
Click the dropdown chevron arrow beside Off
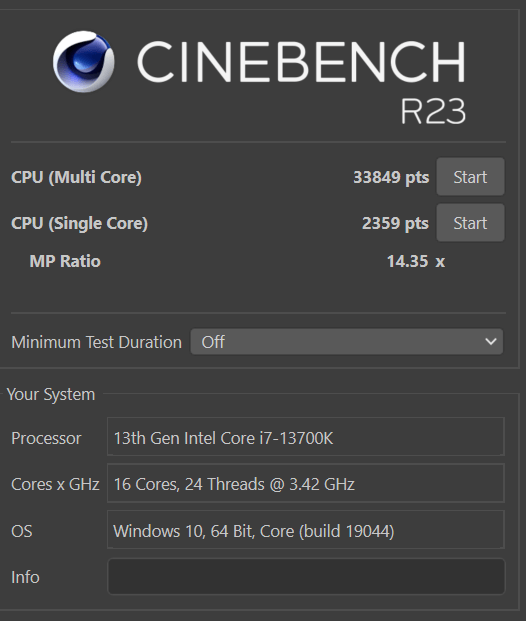pyautogui.click(x=491, y=341)
